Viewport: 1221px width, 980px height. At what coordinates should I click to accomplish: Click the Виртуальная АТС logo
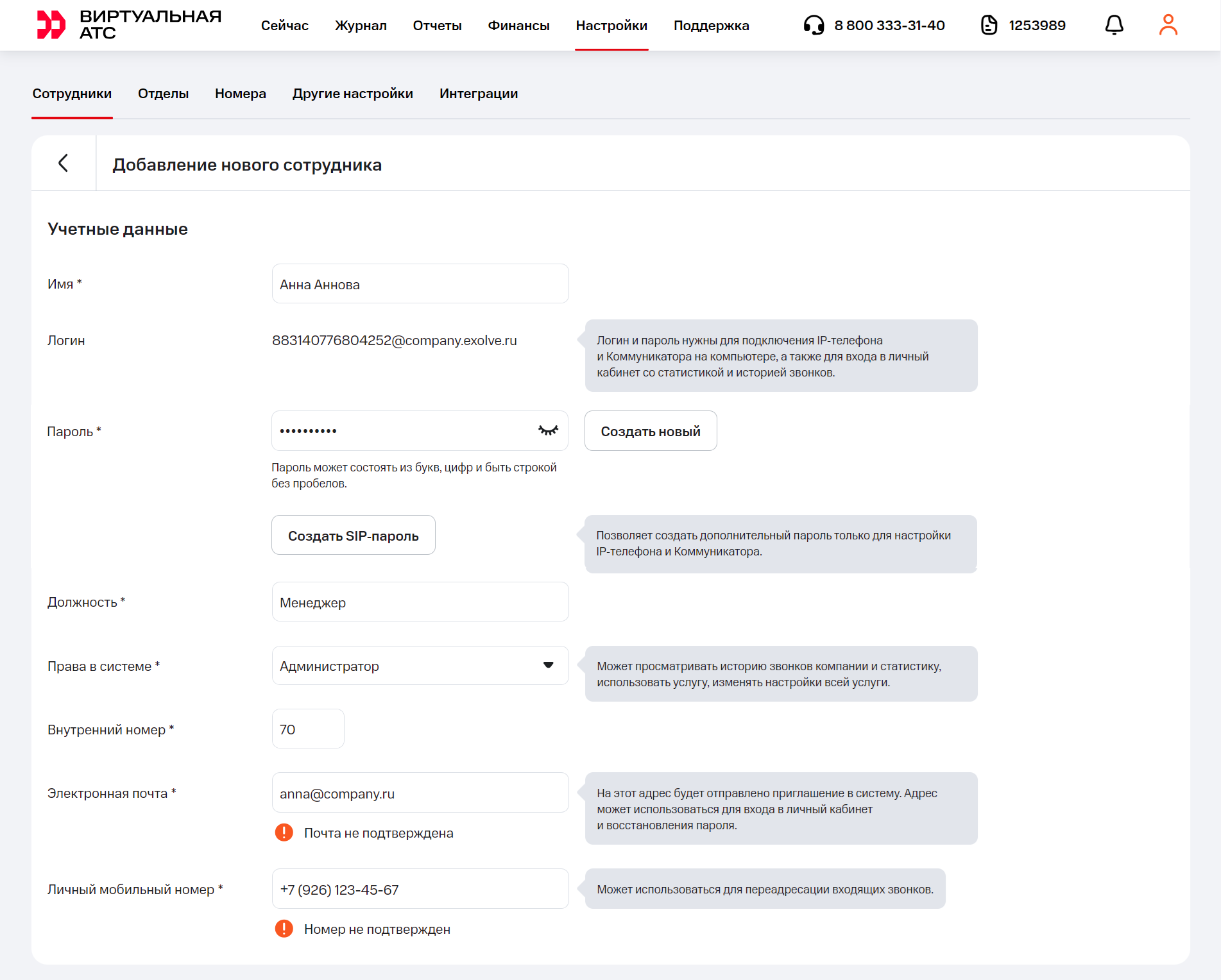pos(128,25)
